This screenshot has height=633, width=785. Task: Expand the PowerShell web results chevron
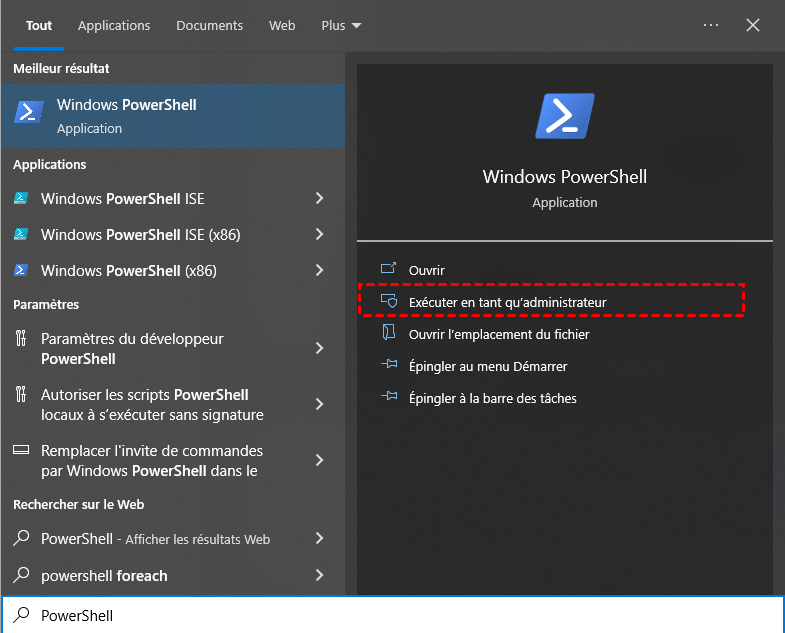click(320, 539)
